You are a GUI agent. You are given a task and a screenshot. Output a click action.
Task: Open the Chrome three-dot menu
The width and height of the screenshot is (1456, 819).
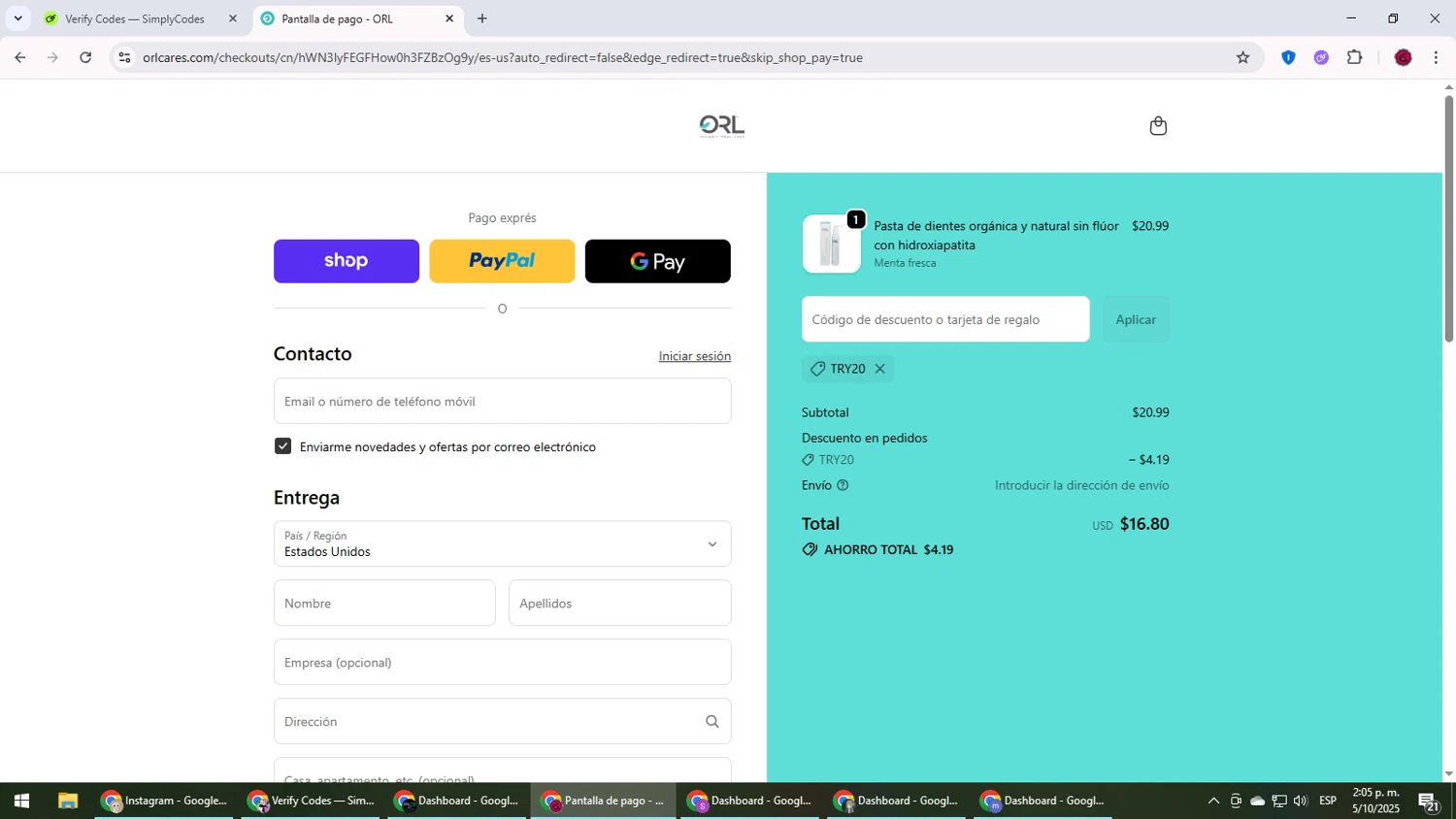pos(1436,57)
